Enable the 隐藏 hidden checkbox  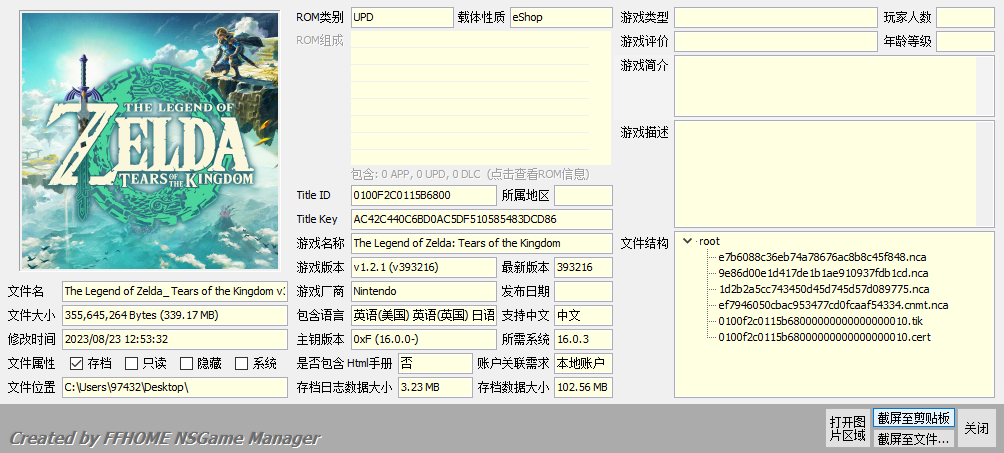pos(185,363)
